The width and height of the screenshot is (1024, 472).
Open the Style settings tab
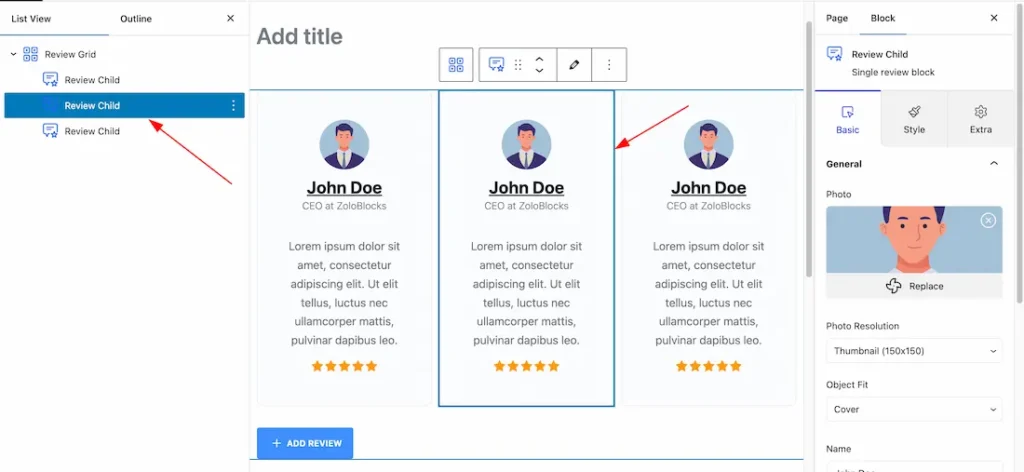[914, 119]
